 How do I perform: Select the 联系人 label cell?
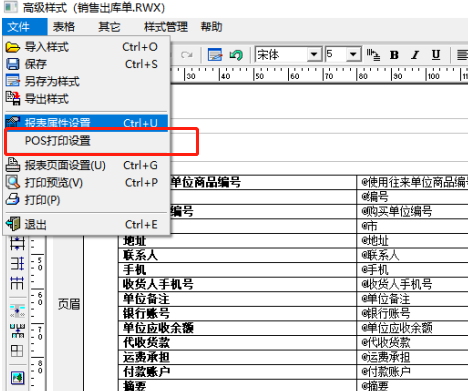tap(238, 255)
